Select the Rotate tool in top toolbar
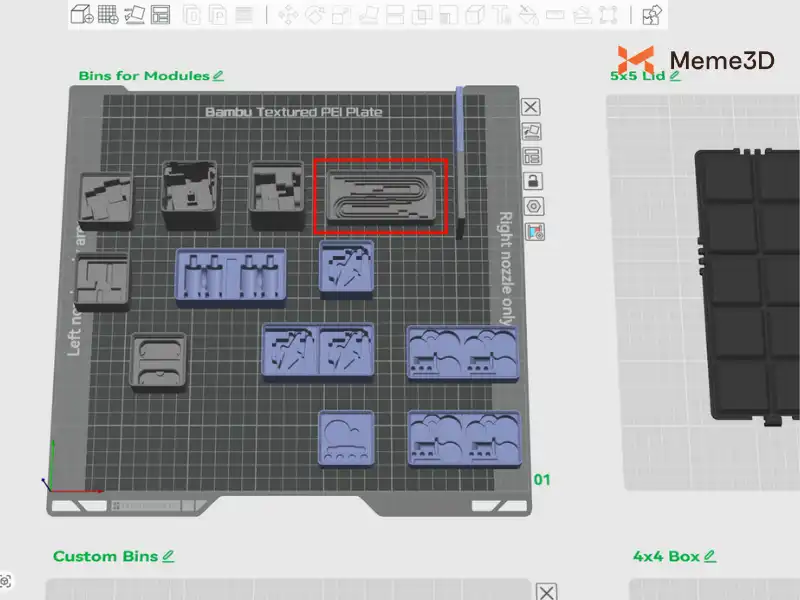 pyautogui.click(x=315, y=15)
